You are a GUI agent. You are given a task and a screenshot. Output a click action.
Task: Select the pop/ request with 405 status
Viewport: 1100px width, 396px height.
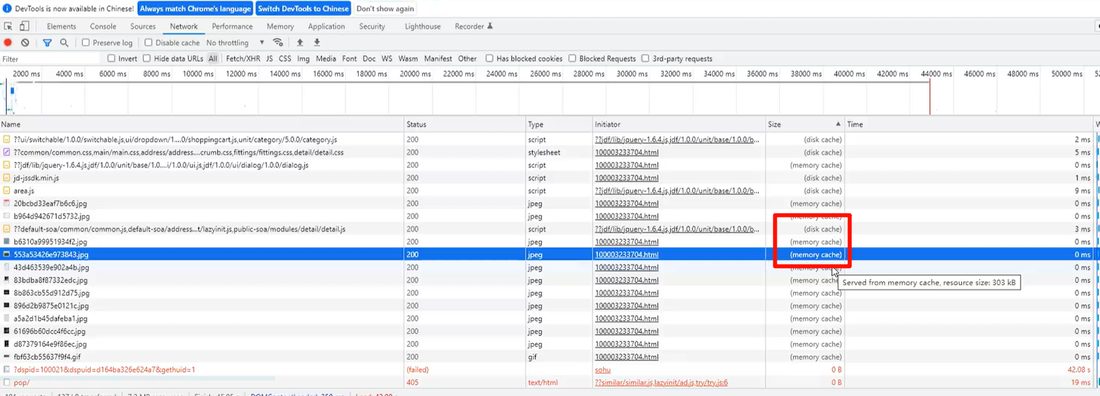[547, 382]
